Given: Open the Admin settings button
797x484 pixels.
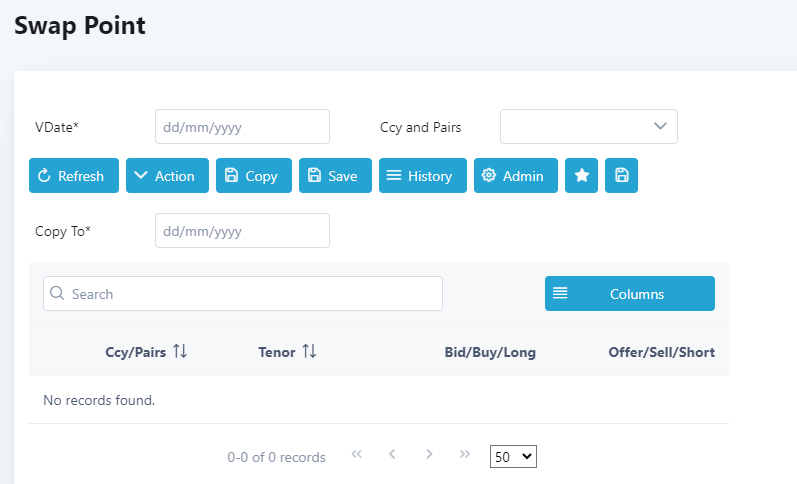Looking at the screenshot, I should 516,175.
